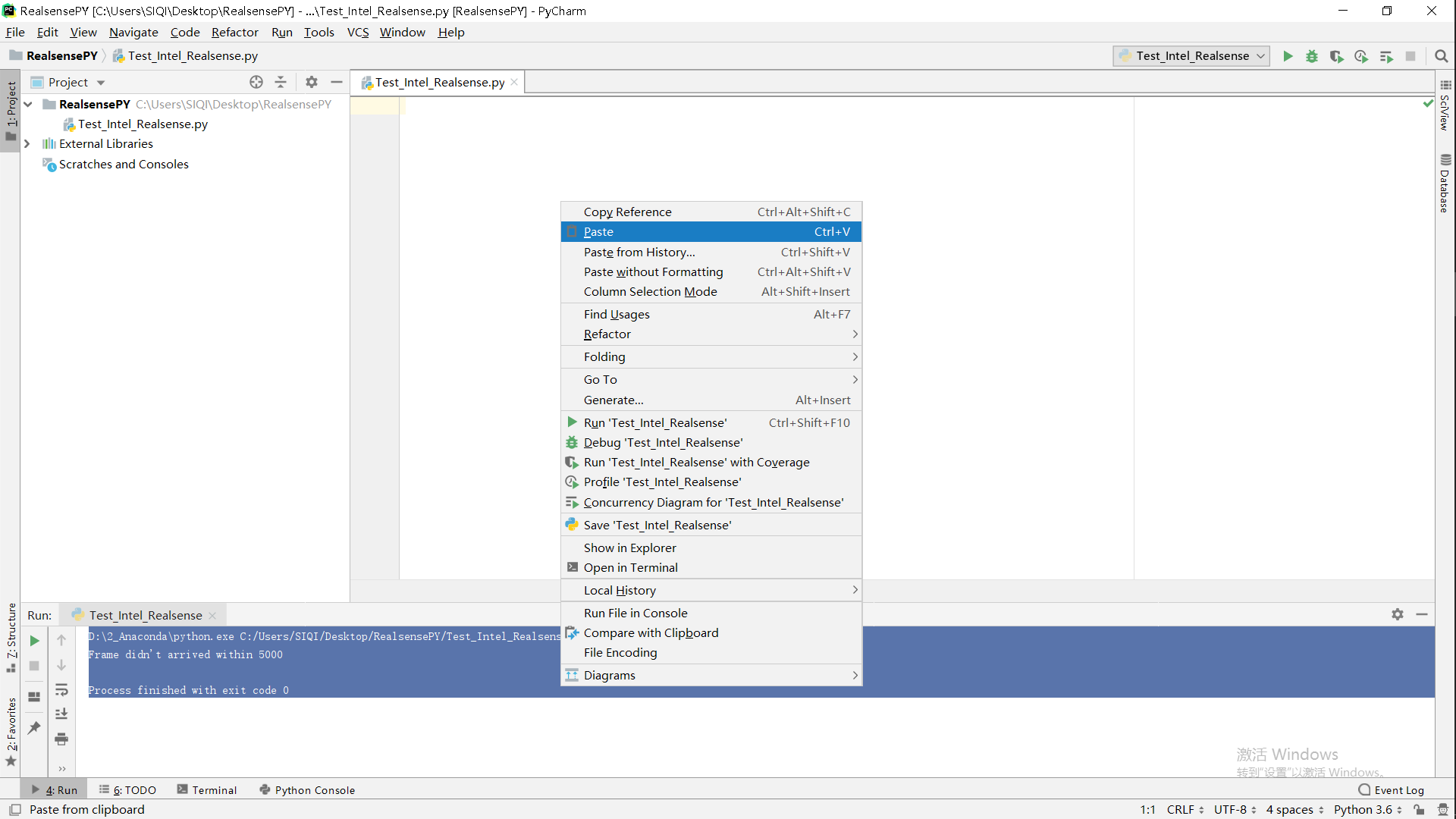Viewport: 1456px width, 819px height.
Task: Toggle scroll to end icon in Run panel
Action: [x=61, y=714]
